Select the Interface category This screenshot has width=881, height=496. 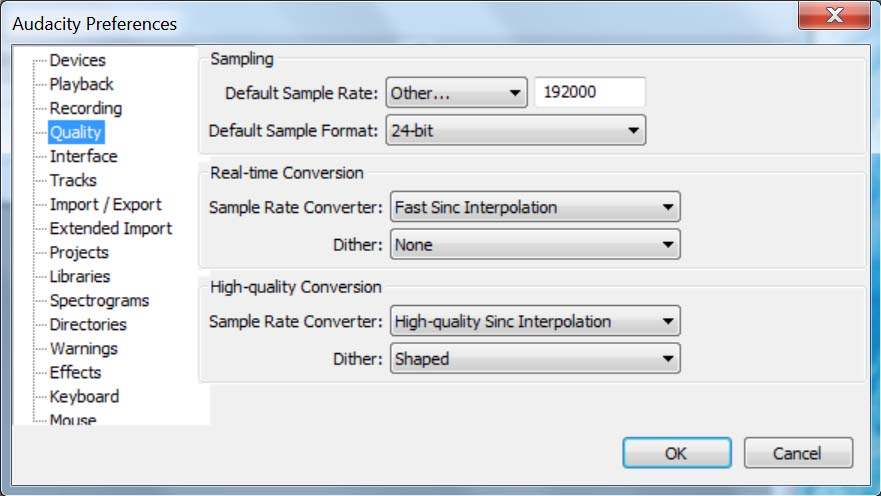click(x=83, y=156)
